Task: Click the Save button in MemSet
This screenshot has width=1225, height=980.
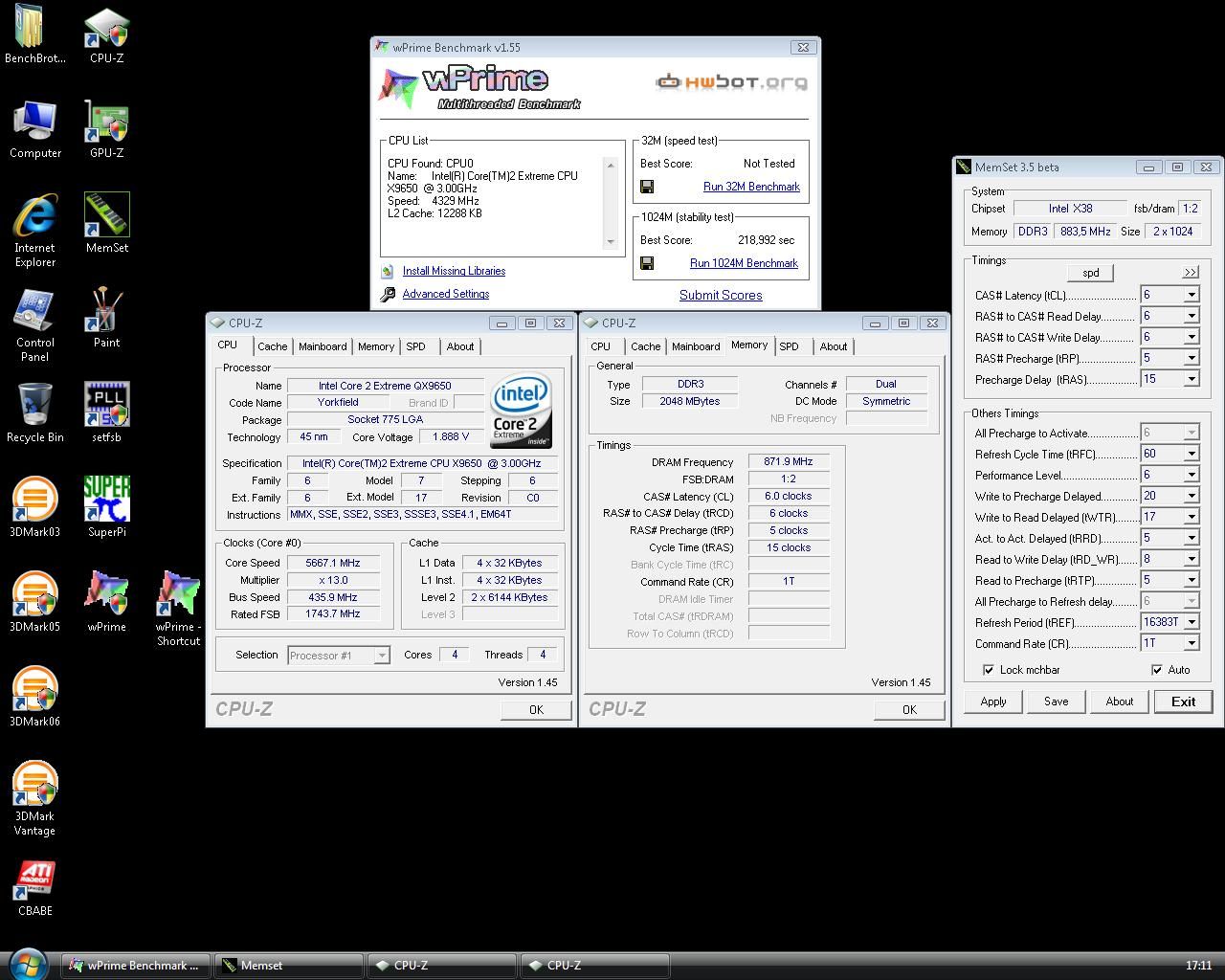Action: [1057, 702]
